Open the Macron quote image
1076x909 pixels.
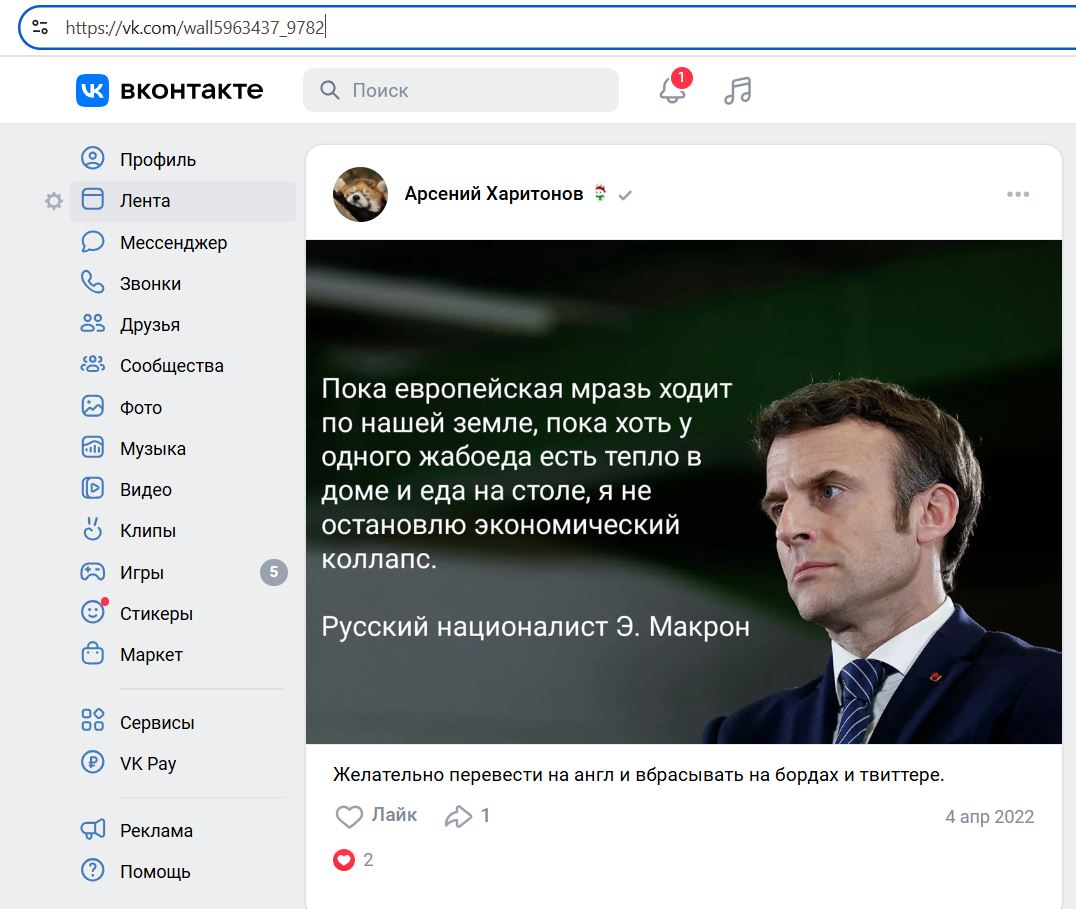click(x=683, y=491)
